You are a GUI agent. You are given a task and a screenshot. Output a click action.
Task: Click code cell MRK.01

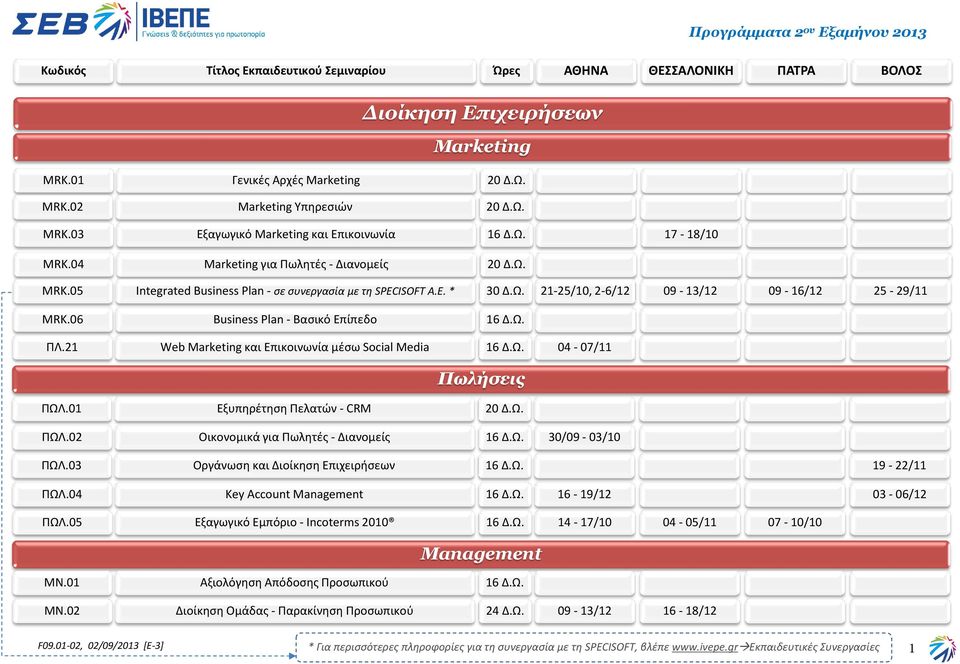(x=63, y=181)
